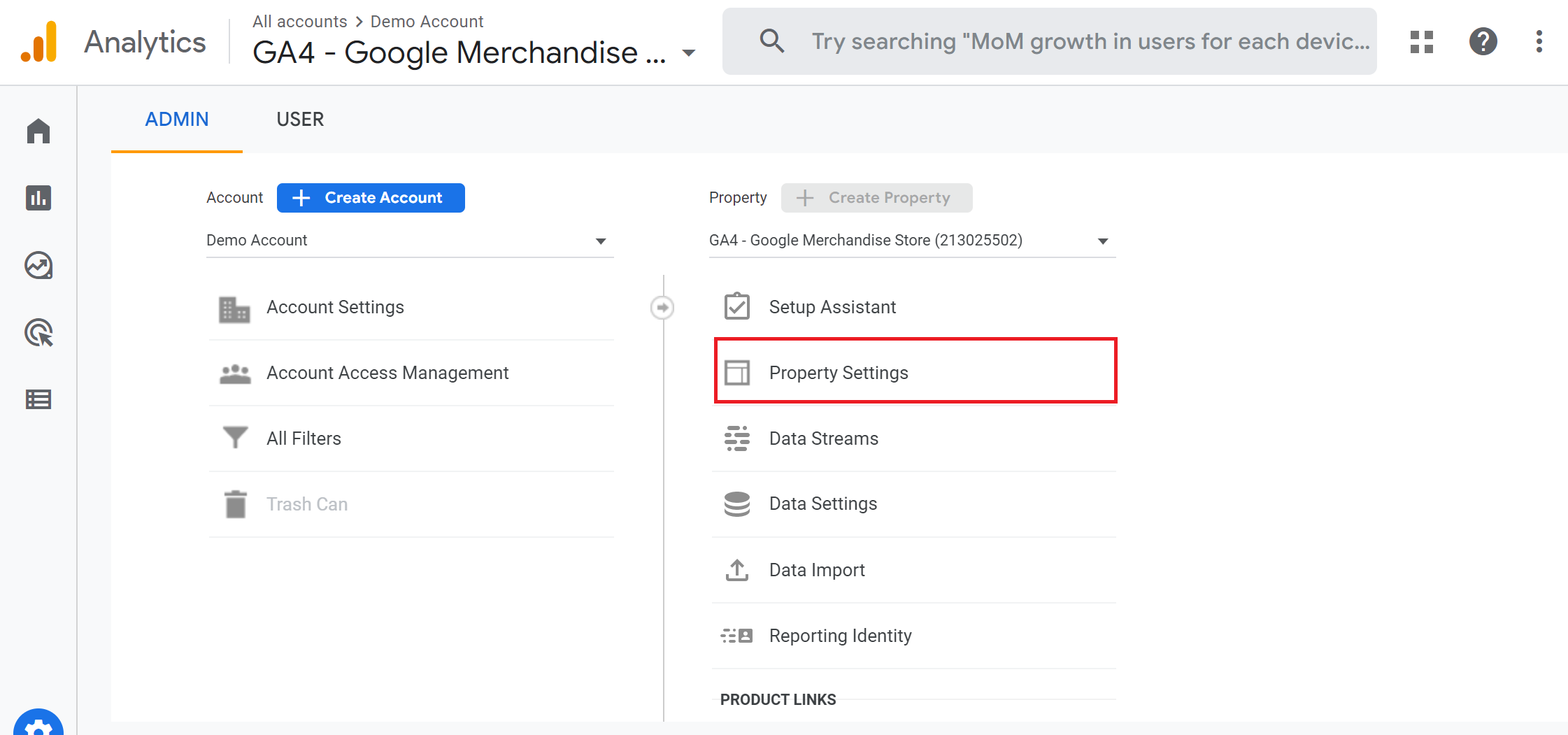Viewport: 1568px width, 735px height.
Task: Open Setup Assistant
Action: pyautogui.click(x=914, y=307)
